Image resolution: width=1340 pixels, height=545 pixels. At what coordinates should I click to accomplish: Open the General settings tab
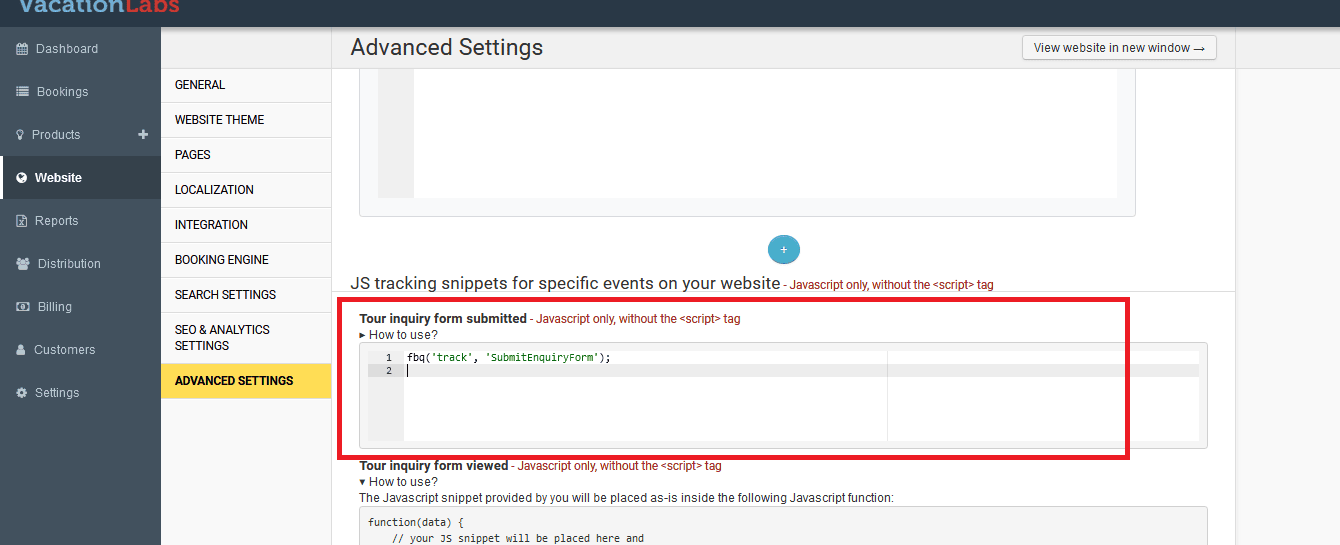200,85
